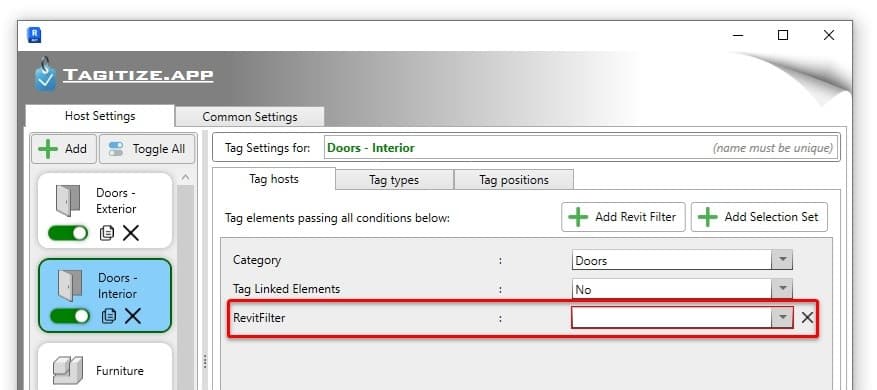The height and width of the screenshot is (390, 877).
Task: Click the Toggle All button
Action: (147, 149)
